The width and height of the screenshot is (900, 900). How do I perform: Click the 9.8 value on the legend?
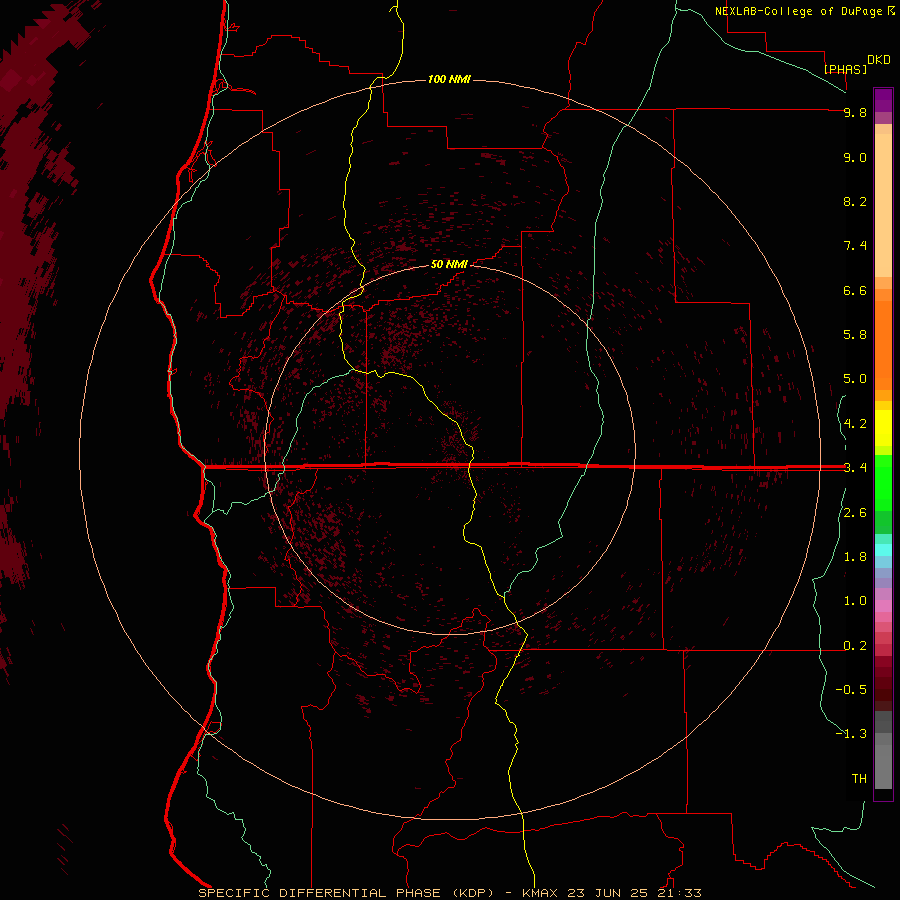[x=855, y=112]
